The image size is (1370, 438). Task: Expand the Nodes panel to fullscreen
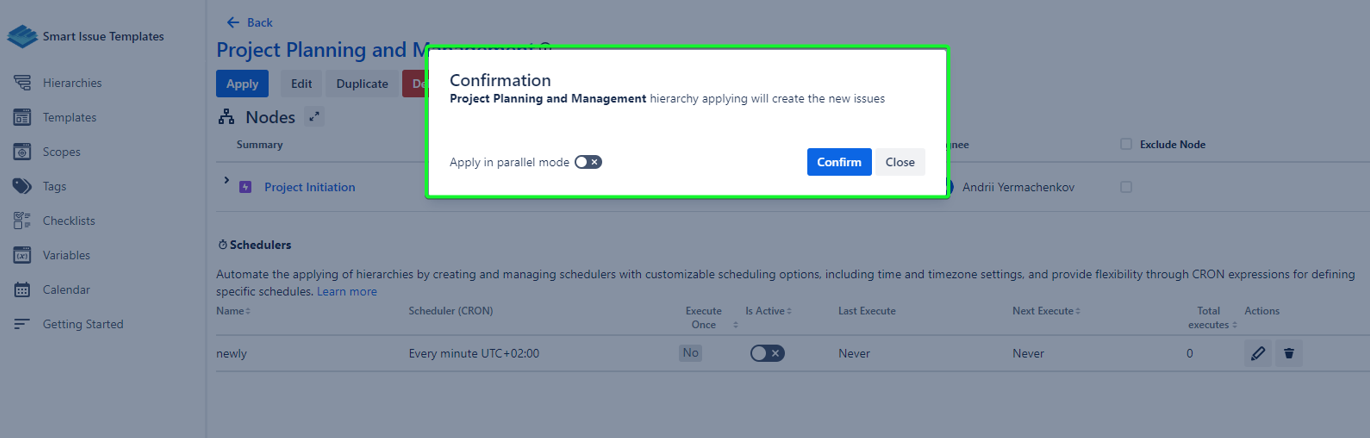click(x=314, y=117)
